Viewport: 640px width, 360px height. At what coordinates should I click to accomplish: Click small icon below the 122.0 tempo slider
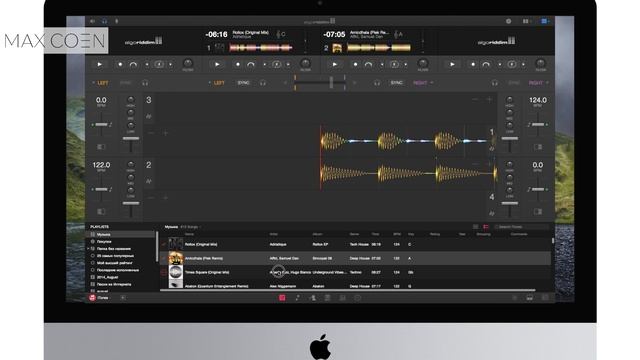coord(101,211)
